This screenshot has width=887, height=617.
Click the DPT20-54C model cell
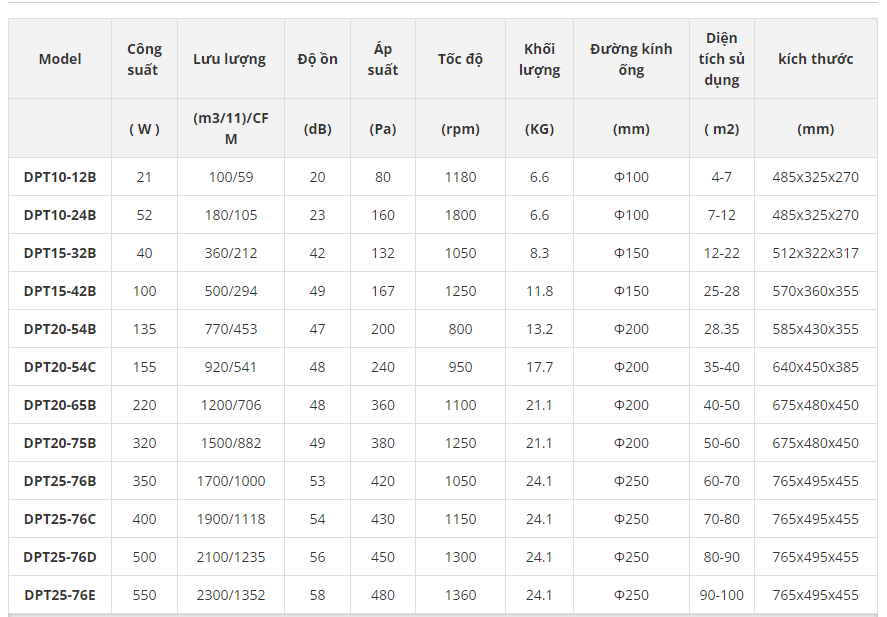(60, 367)
